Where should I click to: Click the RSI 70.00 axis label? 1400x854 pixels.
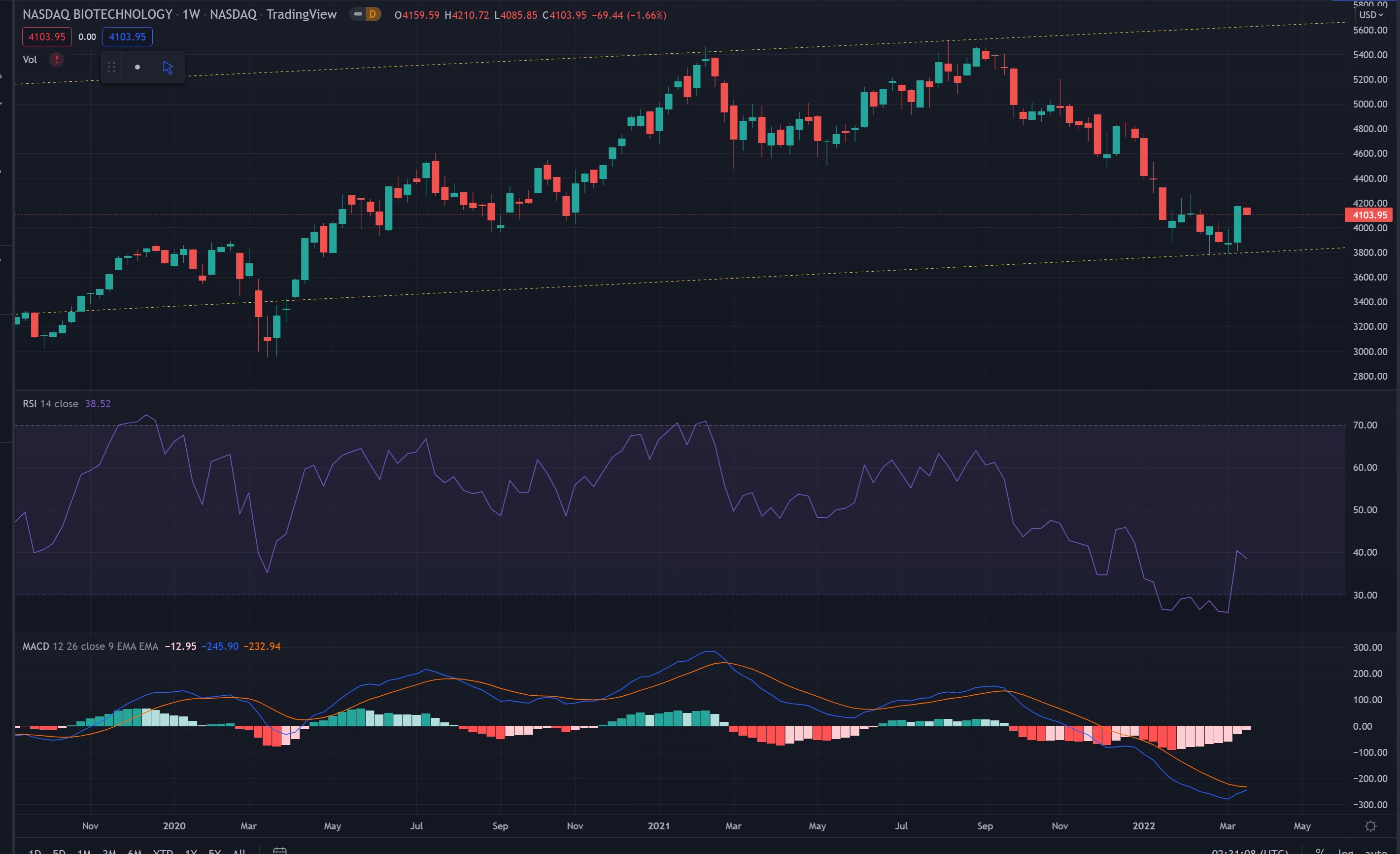coord(1365,425)
